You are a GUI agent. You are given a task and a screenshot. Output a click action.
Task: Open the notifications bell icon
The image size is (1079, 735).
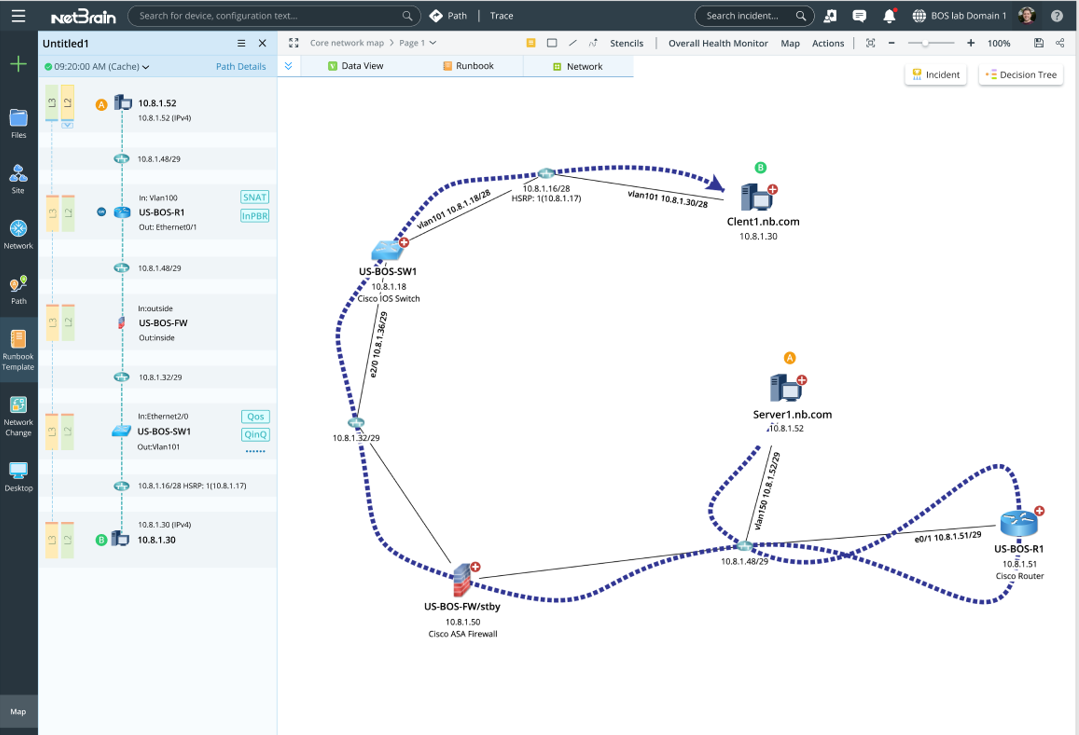coord(889,16)
